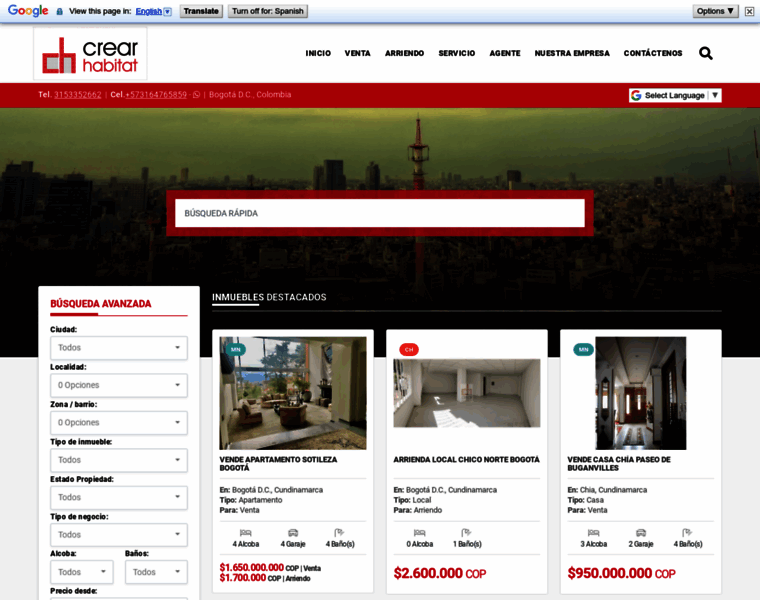Click the Bogotá D.C., Colombia location text

pos(250,95)
